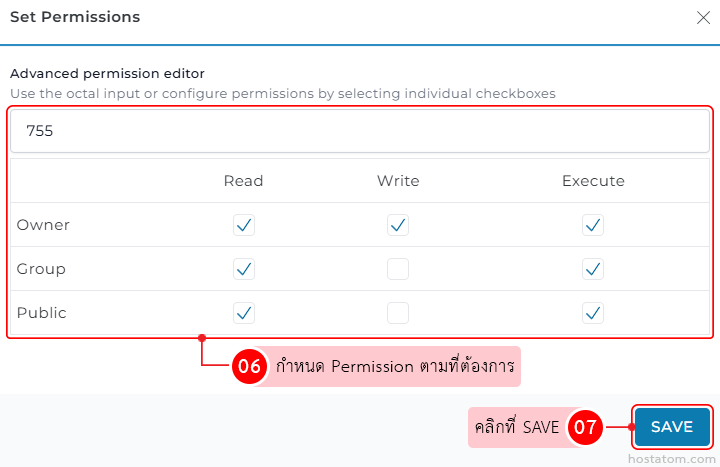Click the Execute column header
Screen dimensions: 720x467
point(593,181)
